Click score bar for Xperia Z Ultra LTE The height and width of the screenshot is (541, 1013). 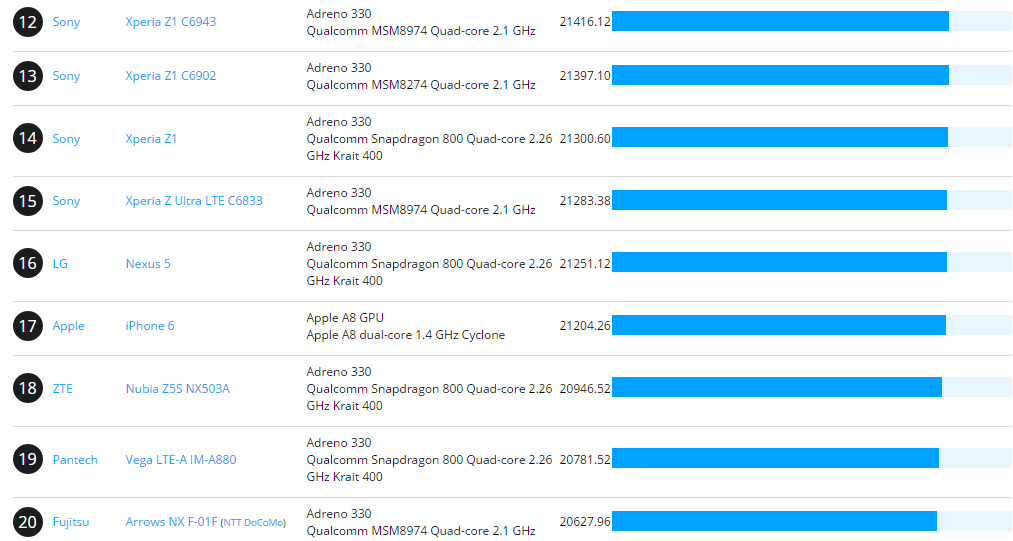[x=779, y=200]
